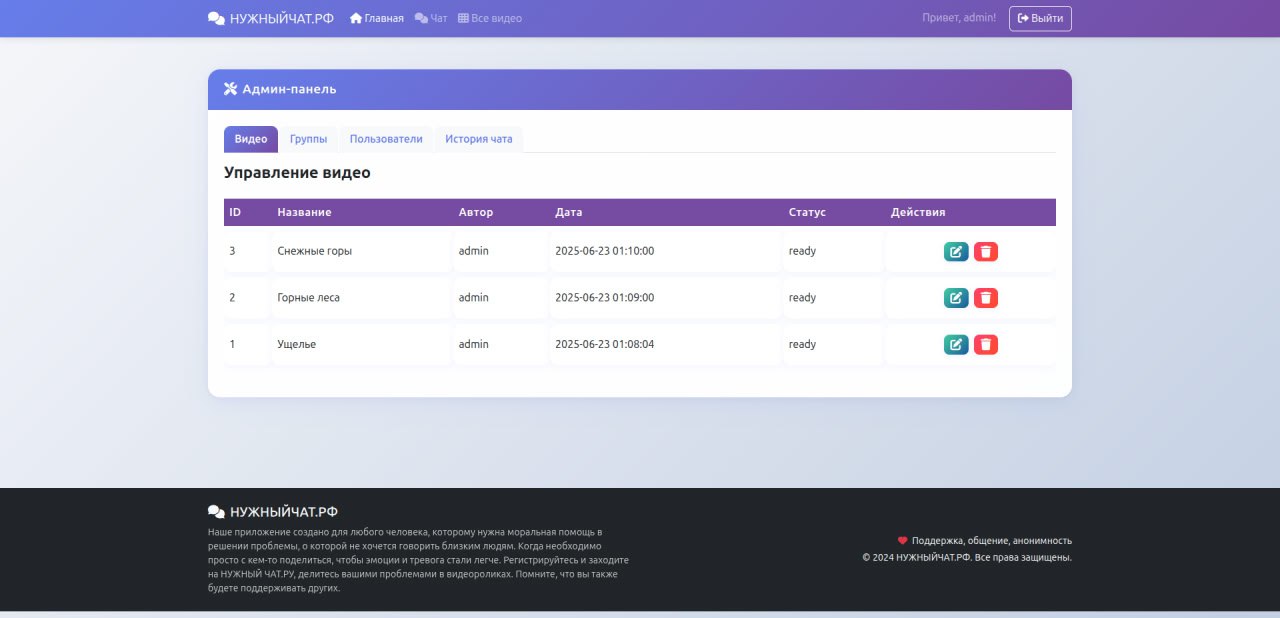Click the НУЖНЫЙЧАТ.РФ logo in navbar
This screenshot has width=1280, height=618.
(x=271, y=18)
